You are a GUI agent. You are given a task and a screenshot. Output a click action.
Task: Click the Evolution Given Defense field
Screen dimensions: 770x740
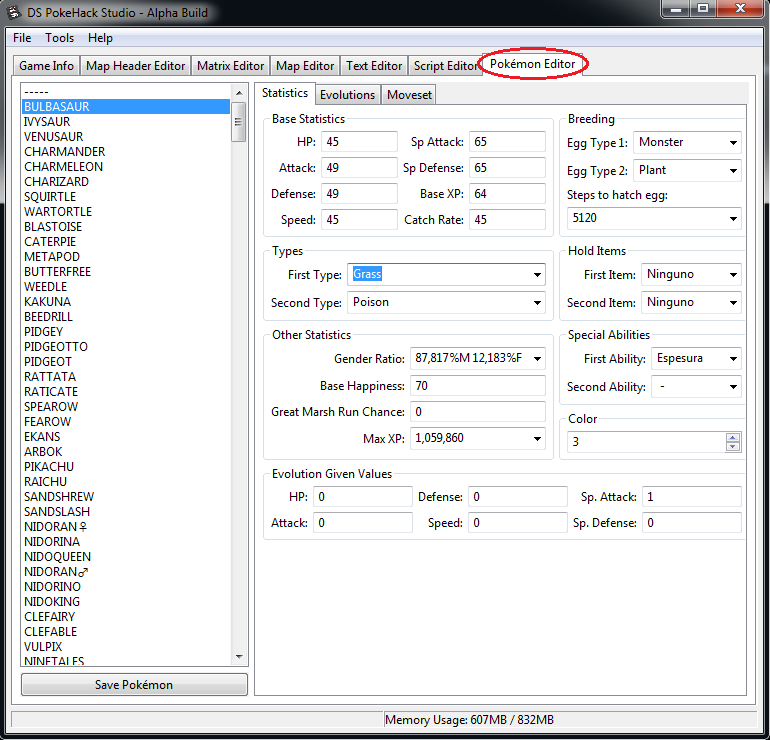pyautogui.click(x=518, y=496)
